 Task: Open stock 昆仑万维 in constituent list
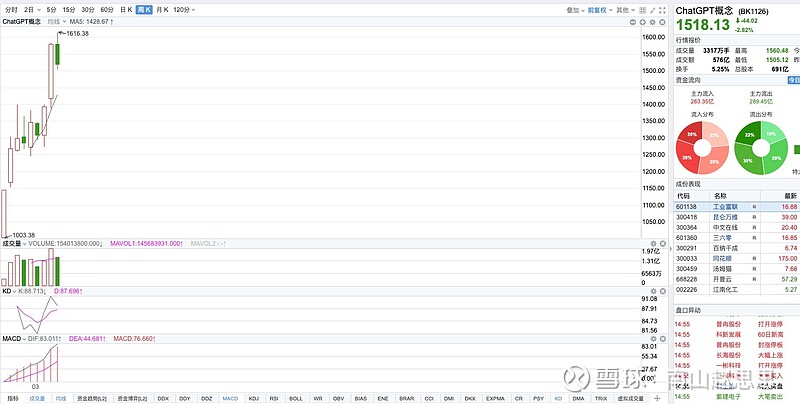[725, 217]
